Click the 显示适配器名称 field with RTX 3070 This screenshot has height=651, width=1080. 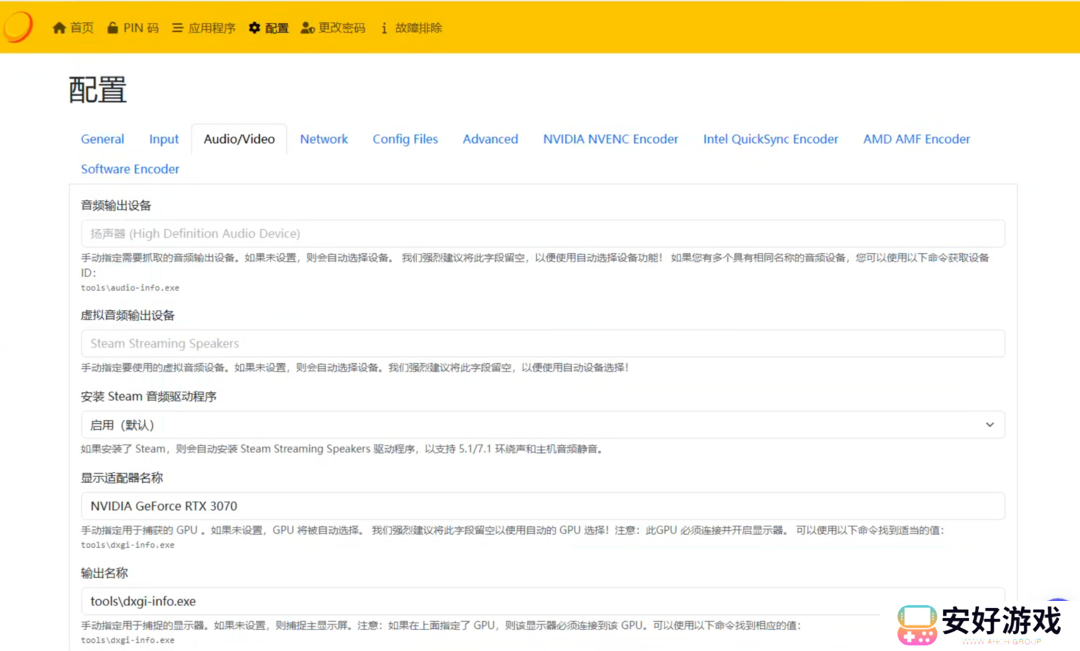542,506
